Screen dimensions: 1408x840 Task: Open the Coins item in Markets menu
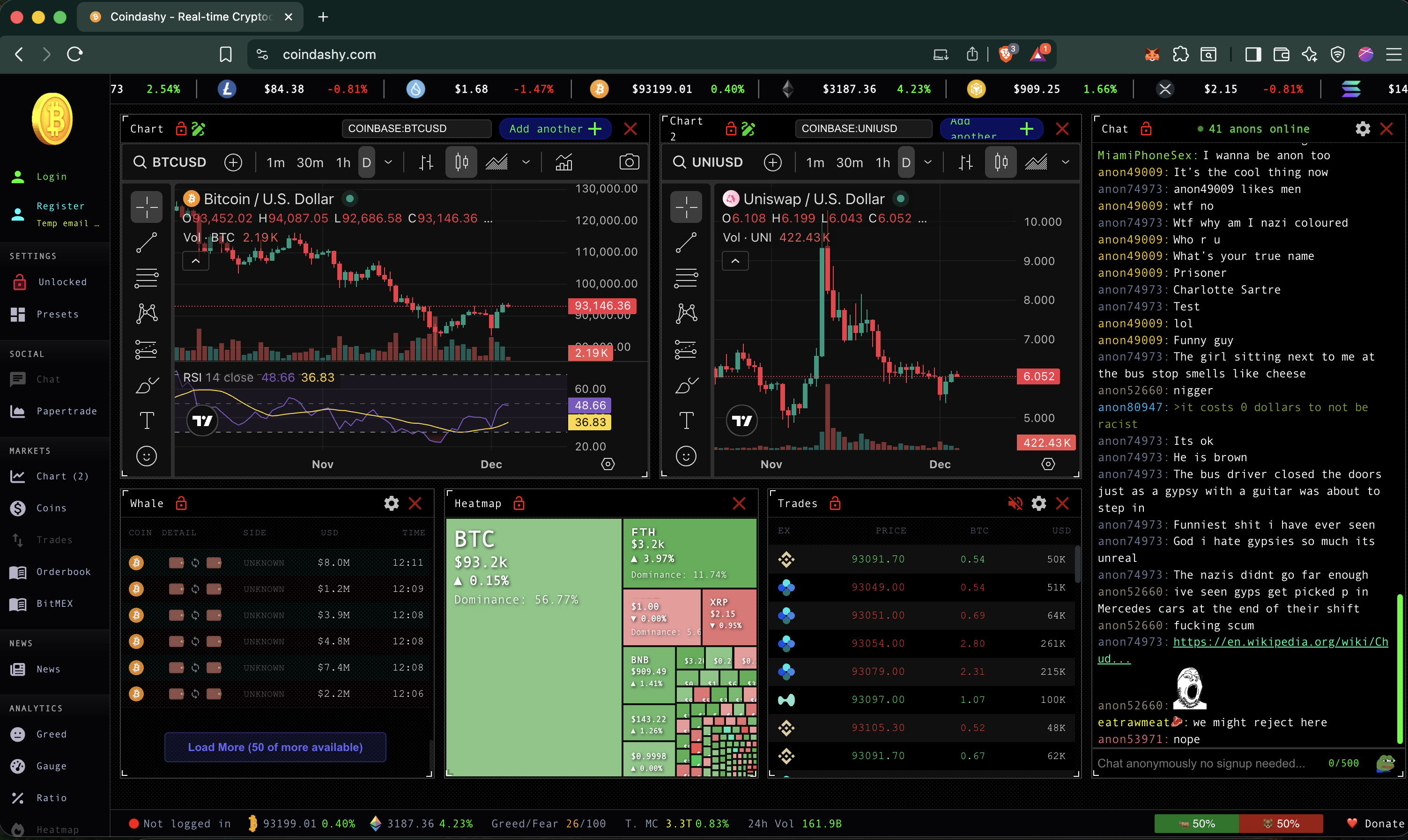coord(51,508)
